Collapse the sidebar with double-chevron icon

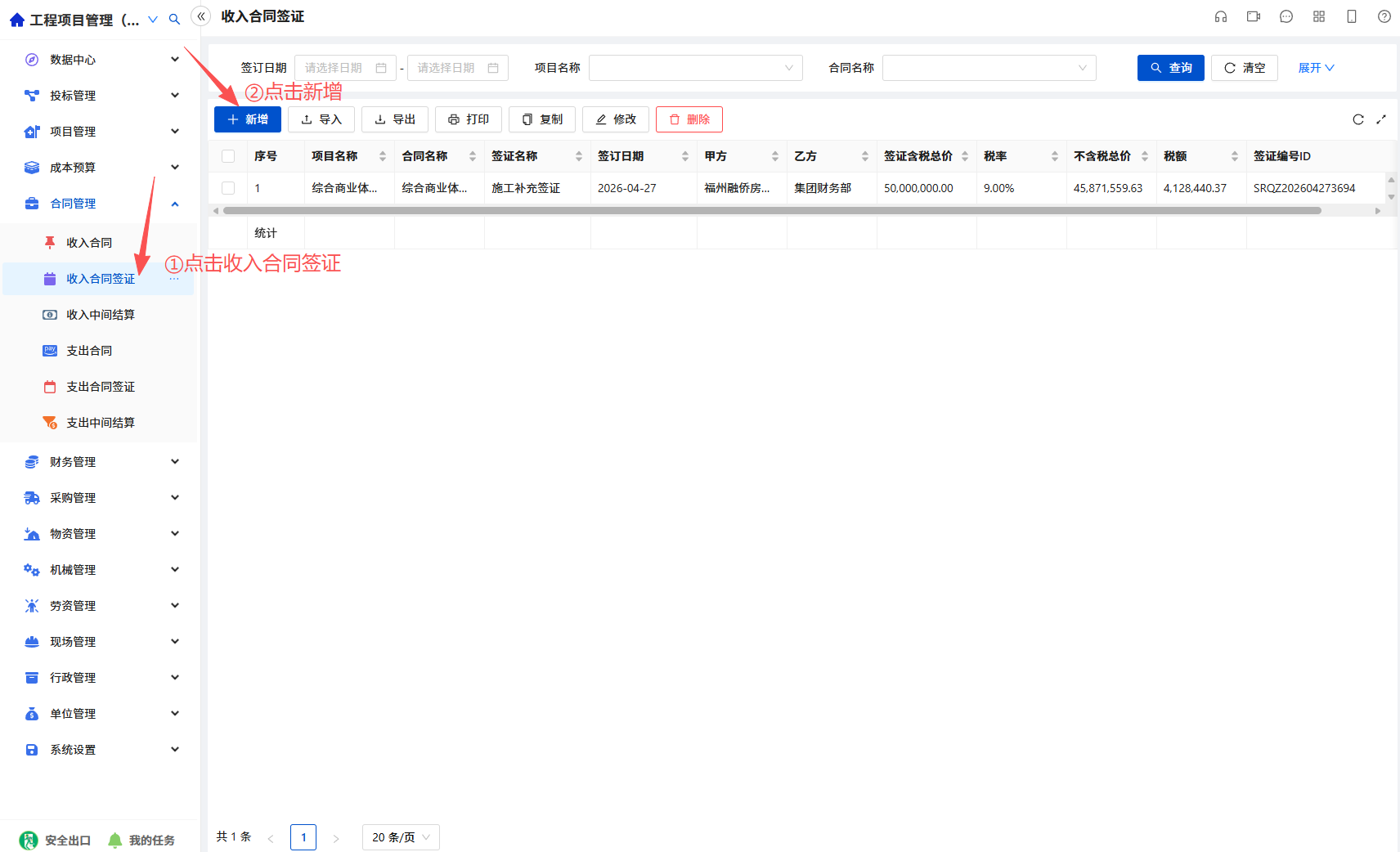click(x=201, y=16)
